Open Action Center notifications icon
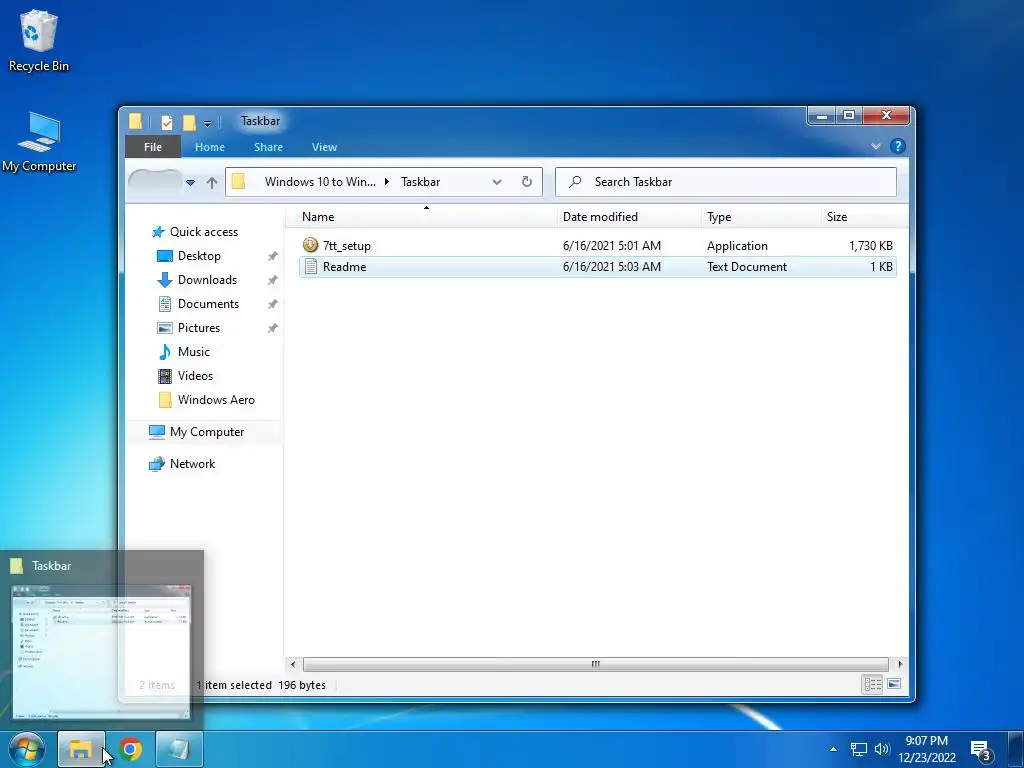 coord(981,750)
